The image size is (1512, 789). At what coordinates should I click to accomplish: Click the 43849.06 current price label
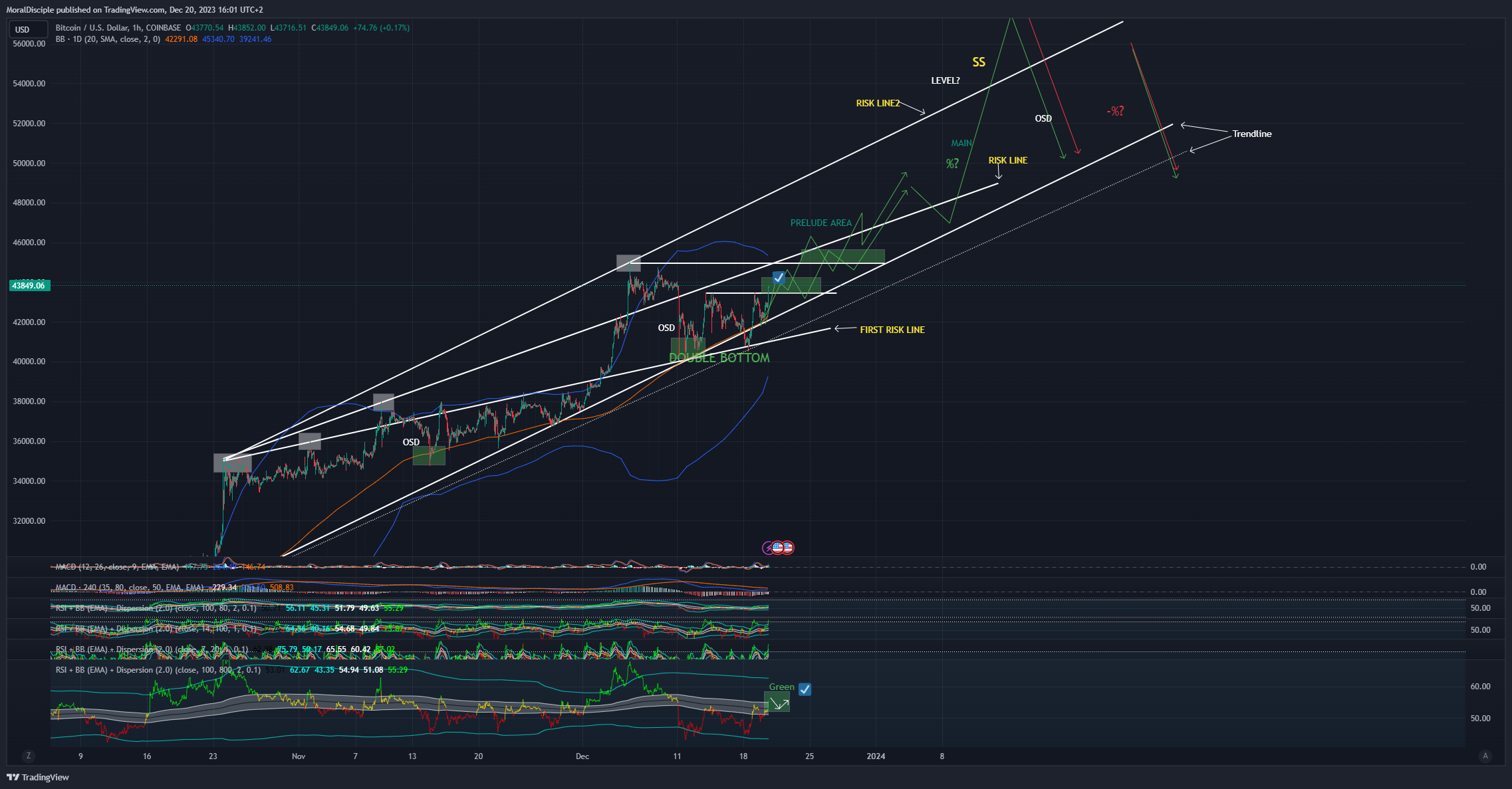[x=29, y=286]
